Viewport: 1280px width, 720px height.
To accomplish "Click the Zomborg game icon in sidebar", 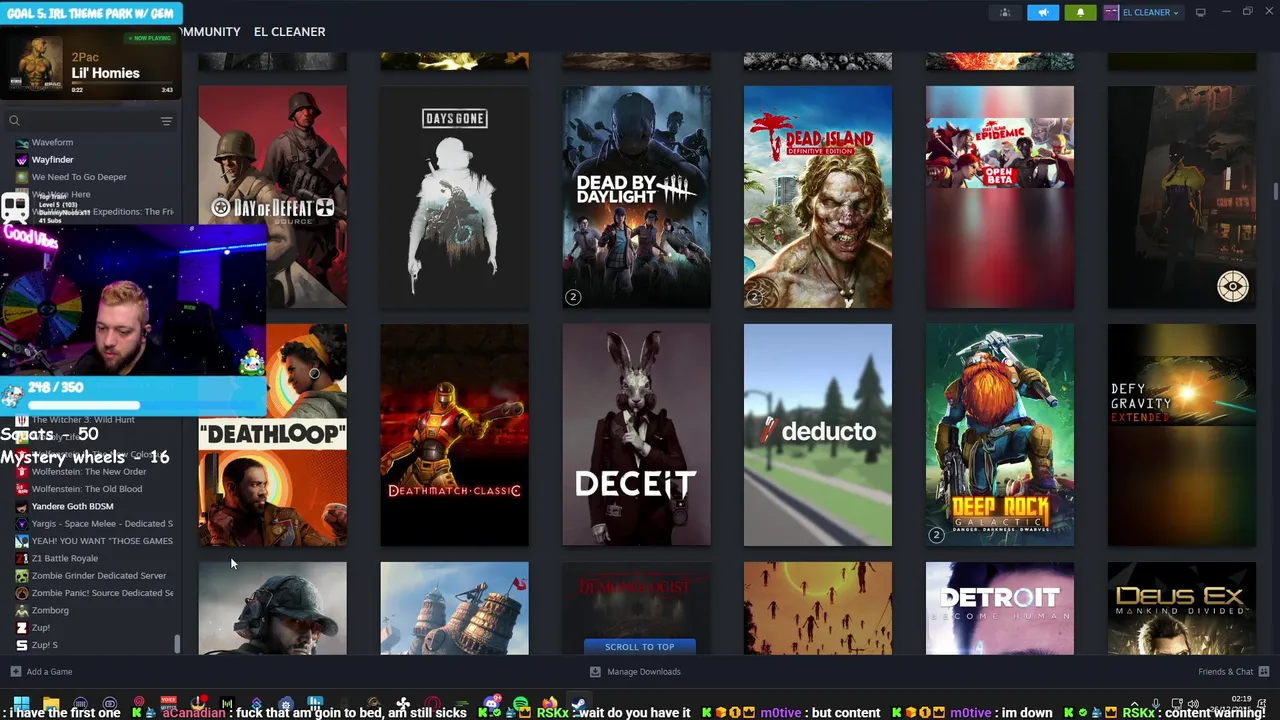I will pos(21,610).
